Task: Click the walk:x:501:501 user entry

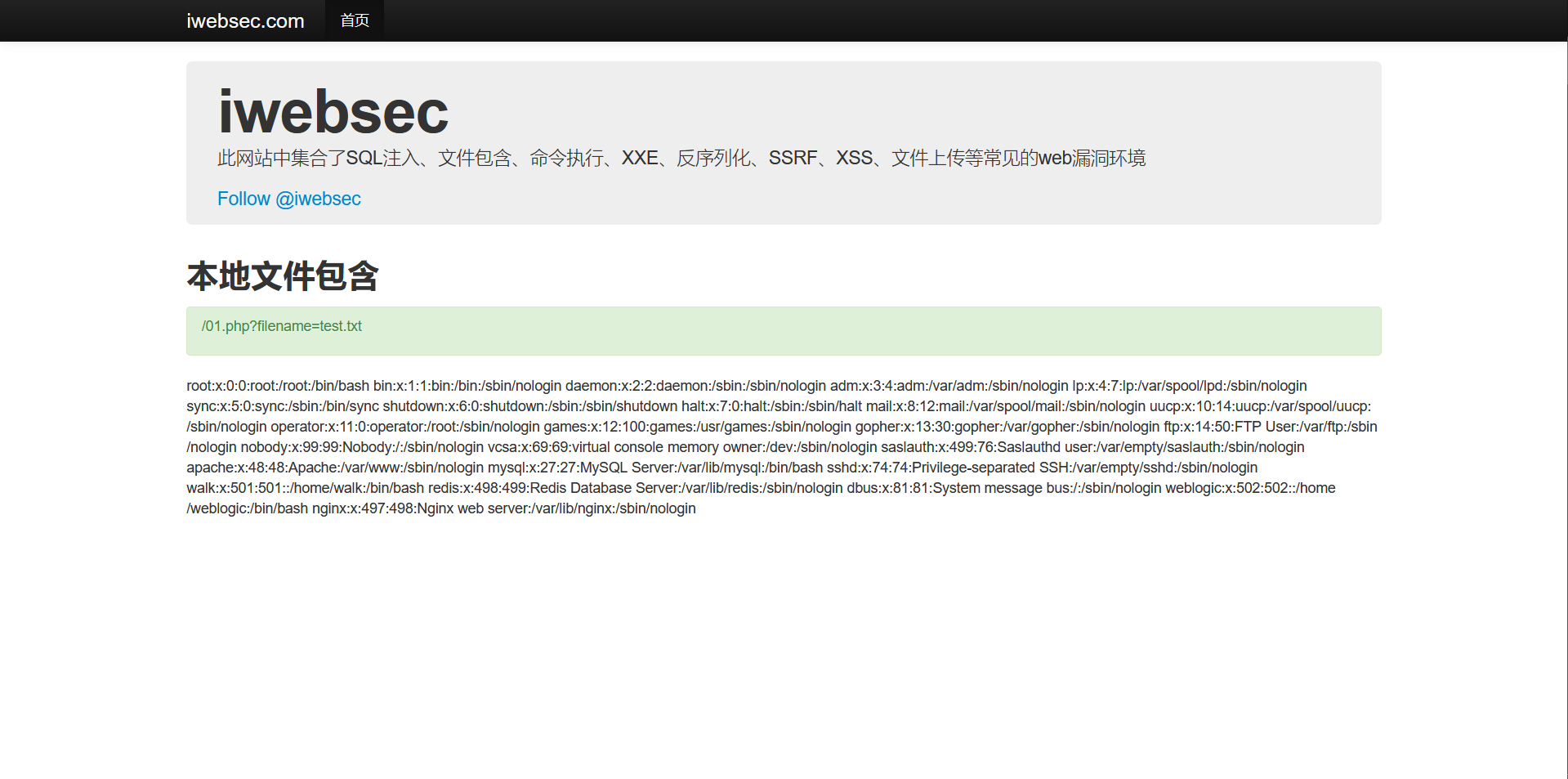Action: tap(305, 488)
